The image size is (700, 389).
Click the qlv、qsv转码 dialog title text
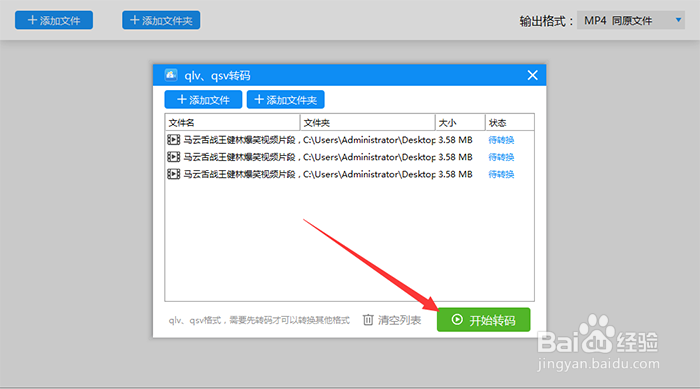tap(217, 75)
